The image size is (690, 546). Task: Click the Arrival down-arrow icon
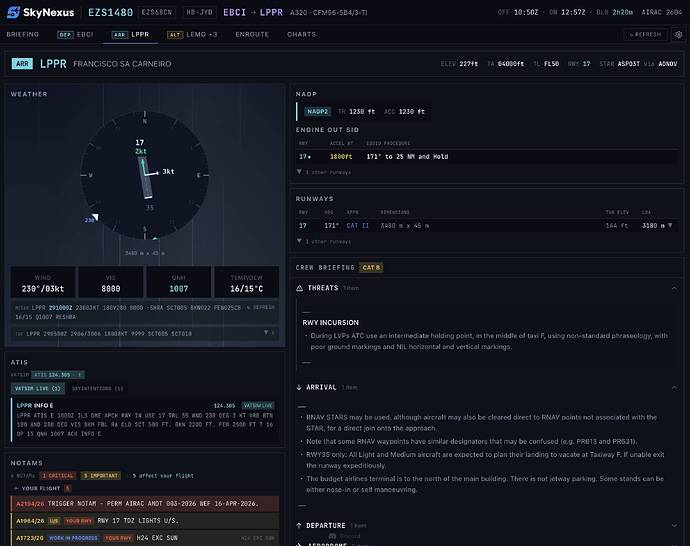(299, 387)
